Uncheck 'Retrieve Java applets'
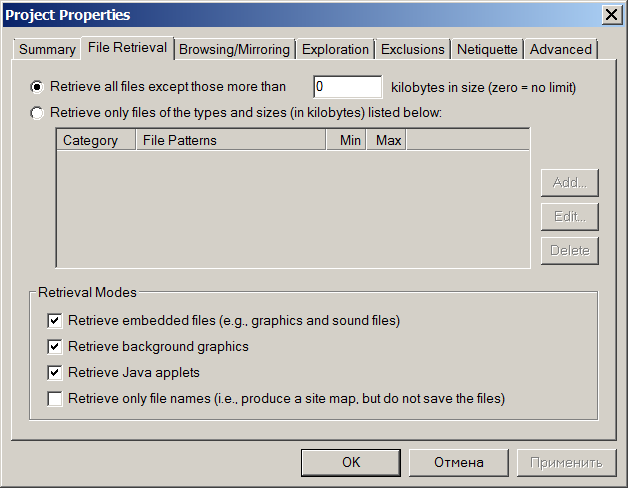 [54, 373]
